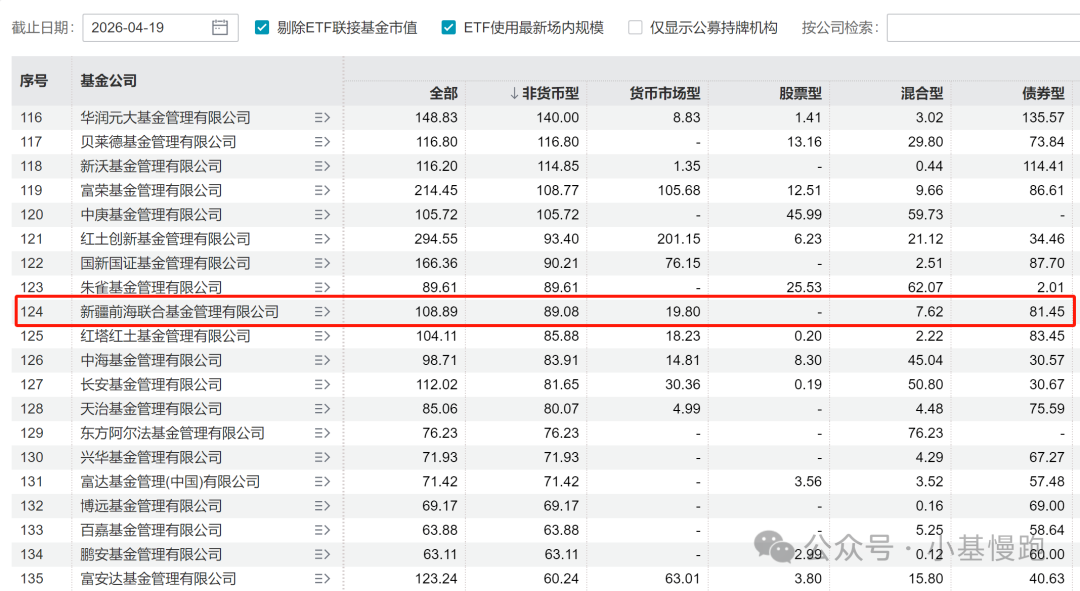Select company name 东方阿尔法基金管理有限公司
1080x591 pixels.
(x=172, y=433)
